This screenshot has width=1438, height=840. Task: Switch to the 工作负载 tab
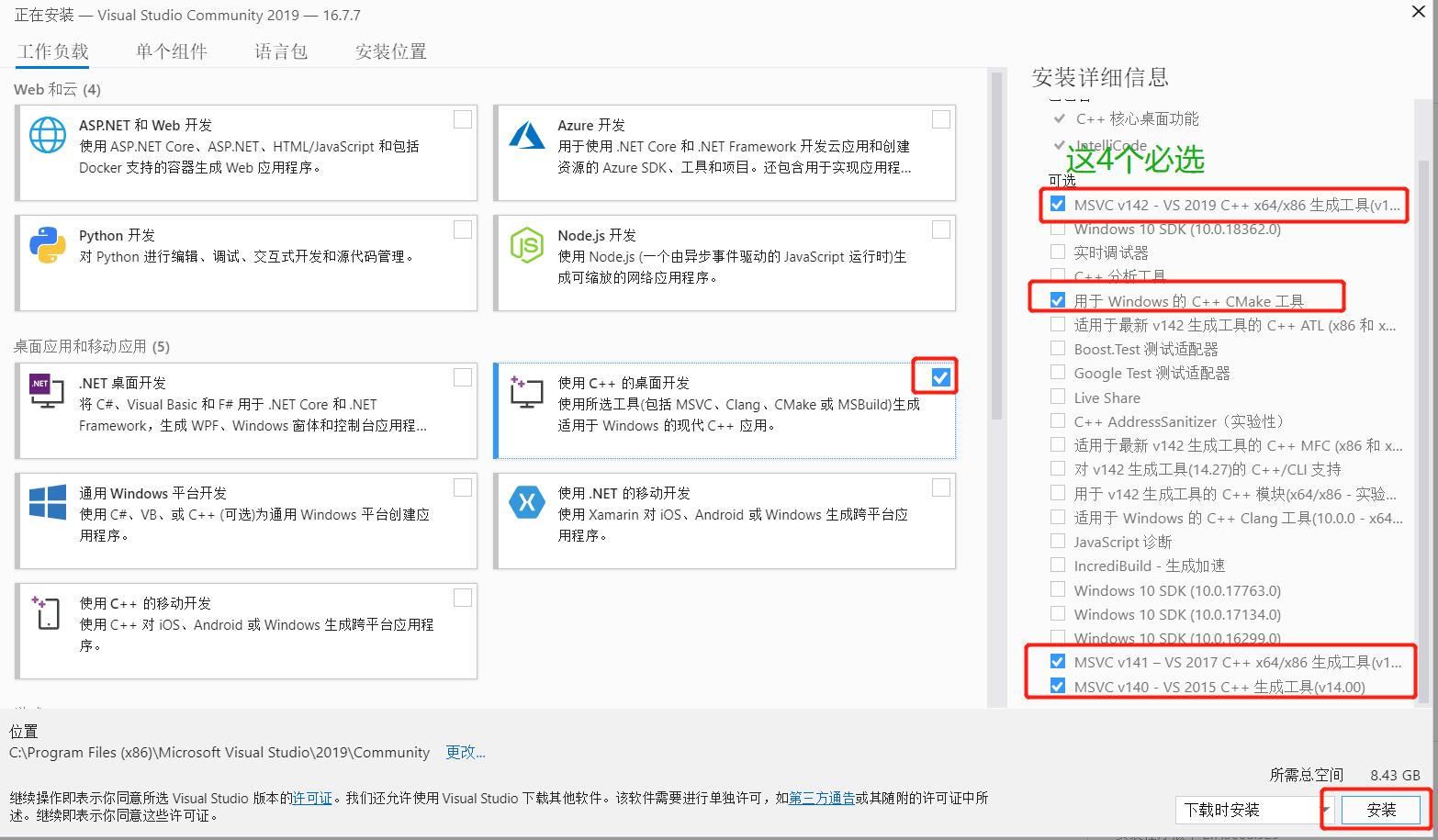(x=52, y=51)
